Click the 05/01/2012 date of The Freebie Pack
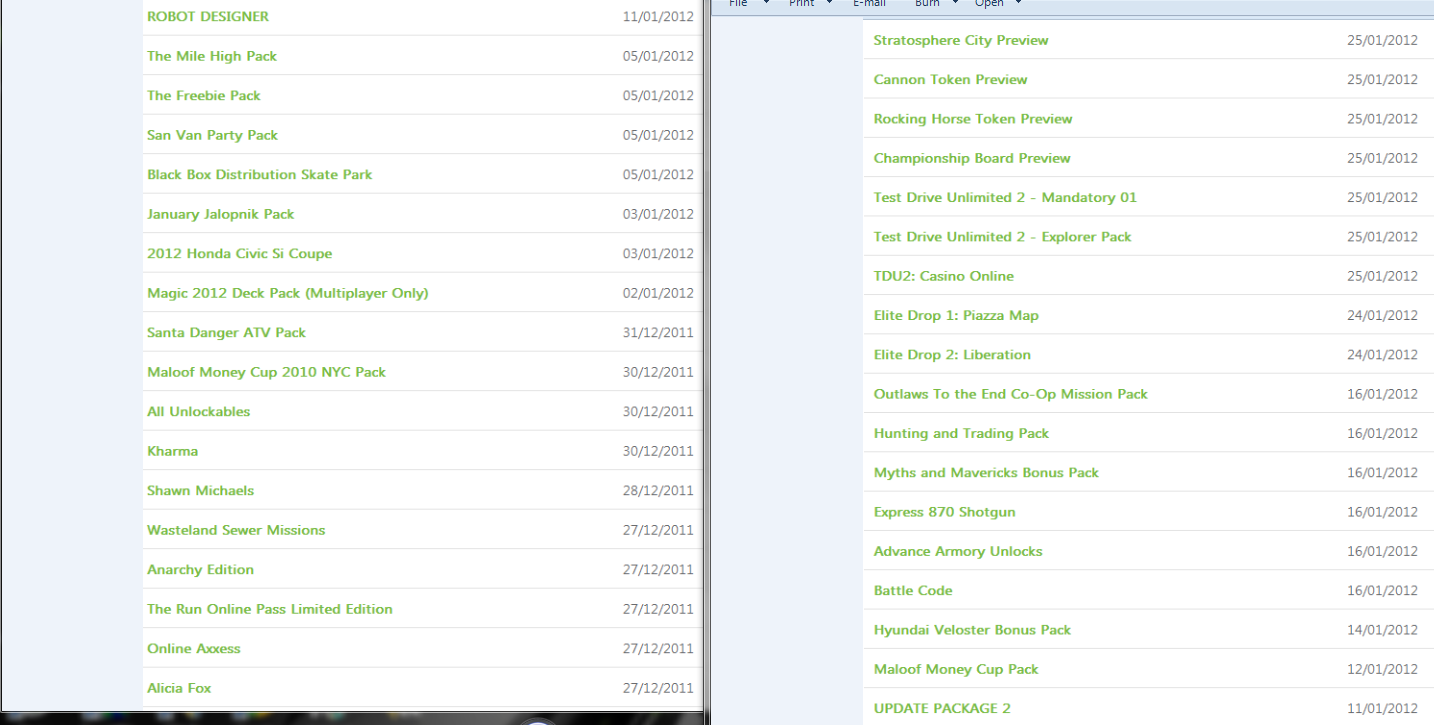The width and height of the screenshot is (1434, 725). tap(658, 96)
